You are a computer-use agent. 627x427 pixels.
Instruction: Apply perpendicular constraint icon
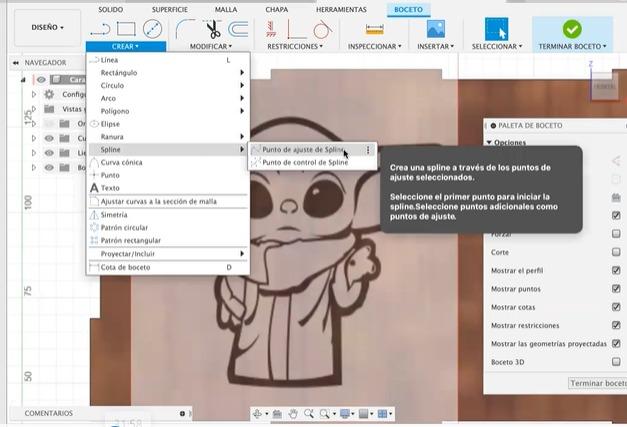pyautogui.click(x=297, y=29)
